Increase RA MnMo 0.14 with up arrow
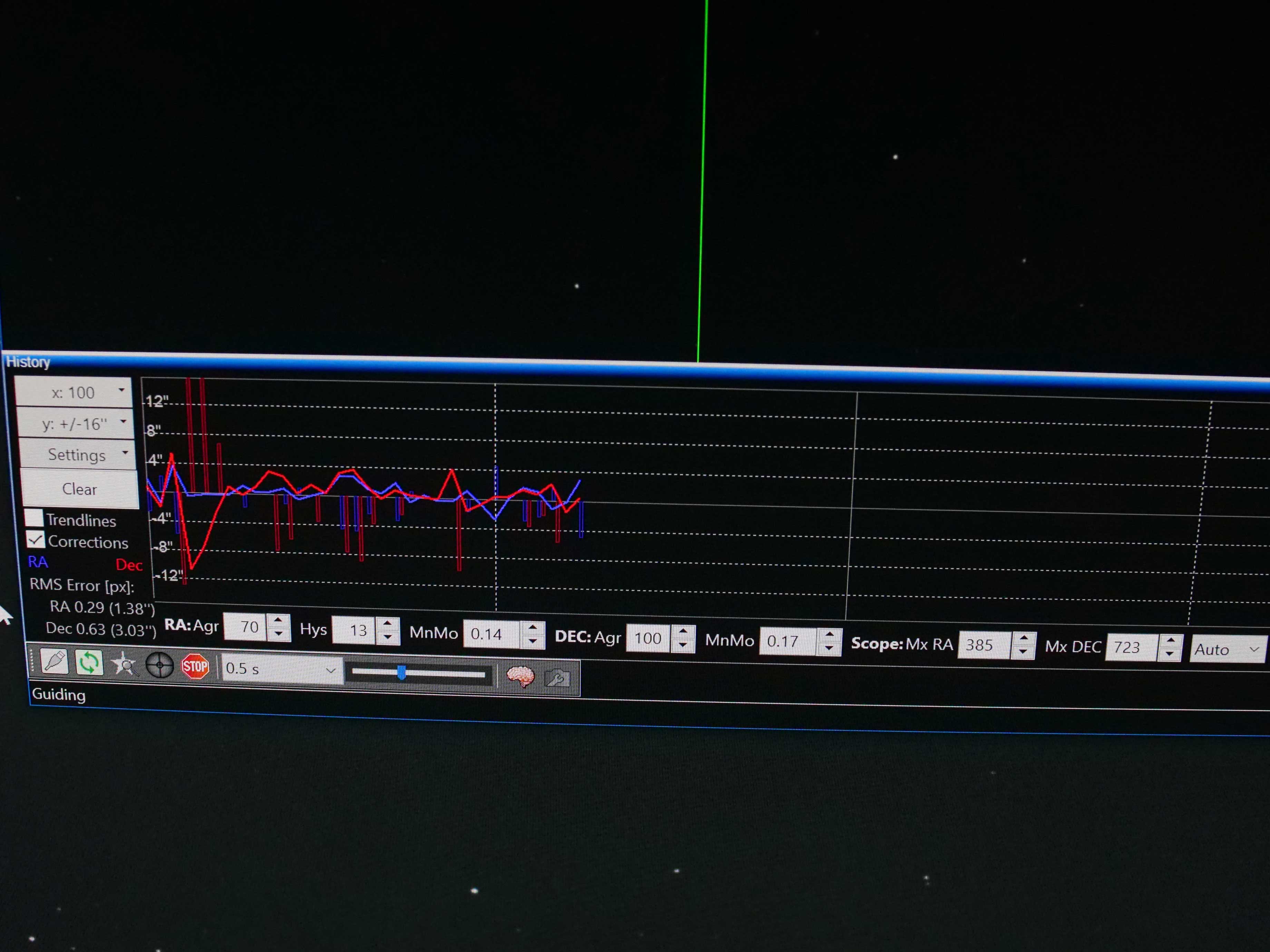Screen dimensions: 1270x952 pyautogui.click(x=534, y=628)
